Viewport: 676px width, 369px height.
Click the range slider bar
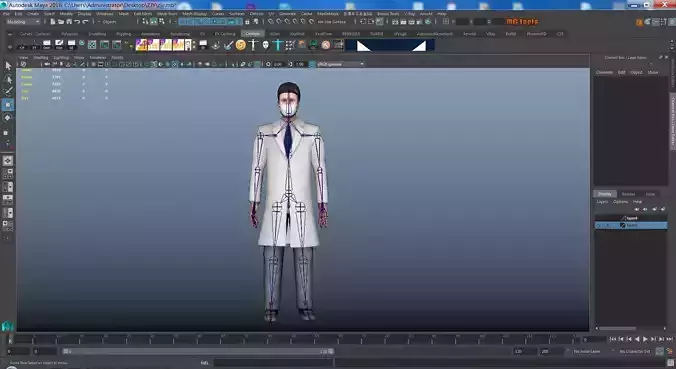click(x=198, y=351)
